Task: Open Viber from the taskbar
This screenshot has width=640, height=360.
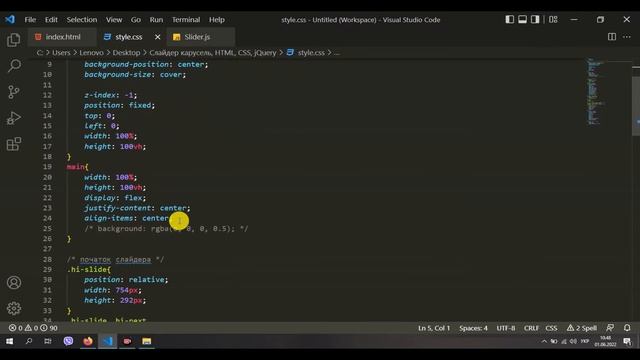Action: (68, 341)
